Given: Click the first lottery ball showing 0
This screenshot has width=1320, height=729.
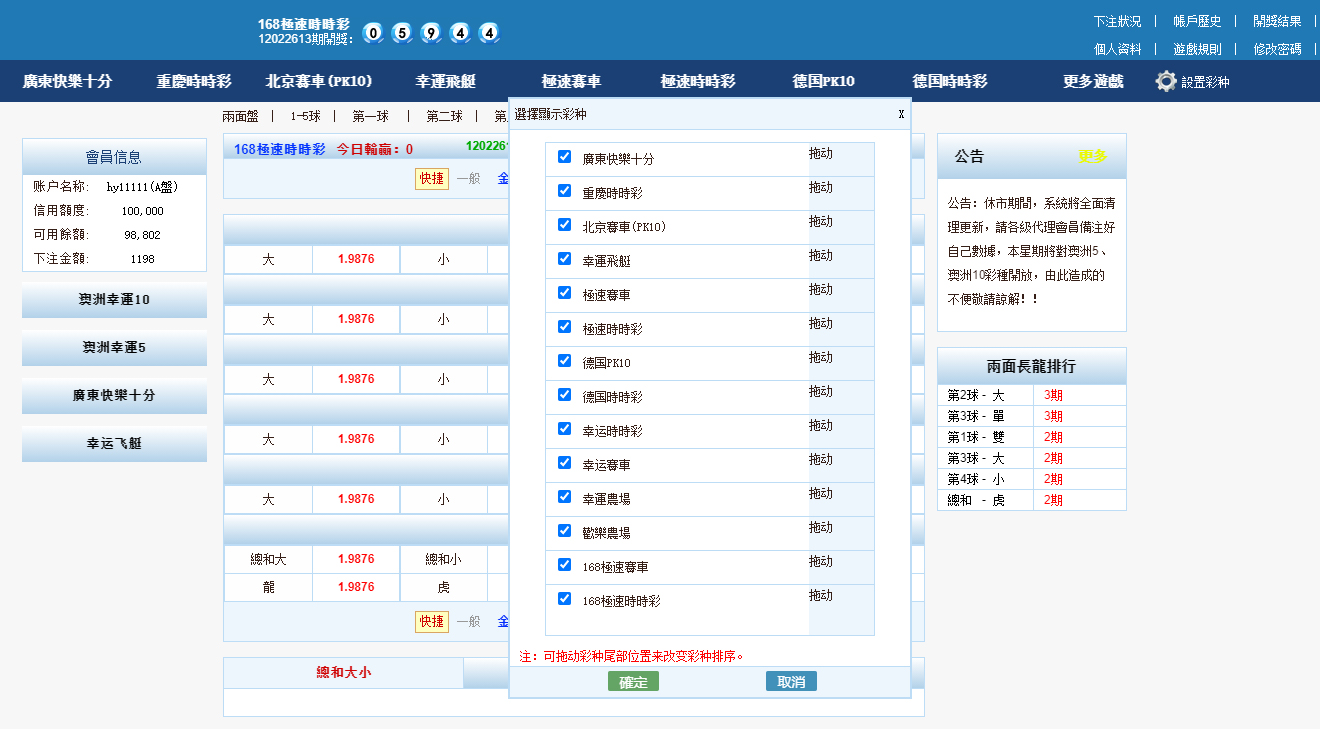Looking at the screenshot, I should click(373, 33).
